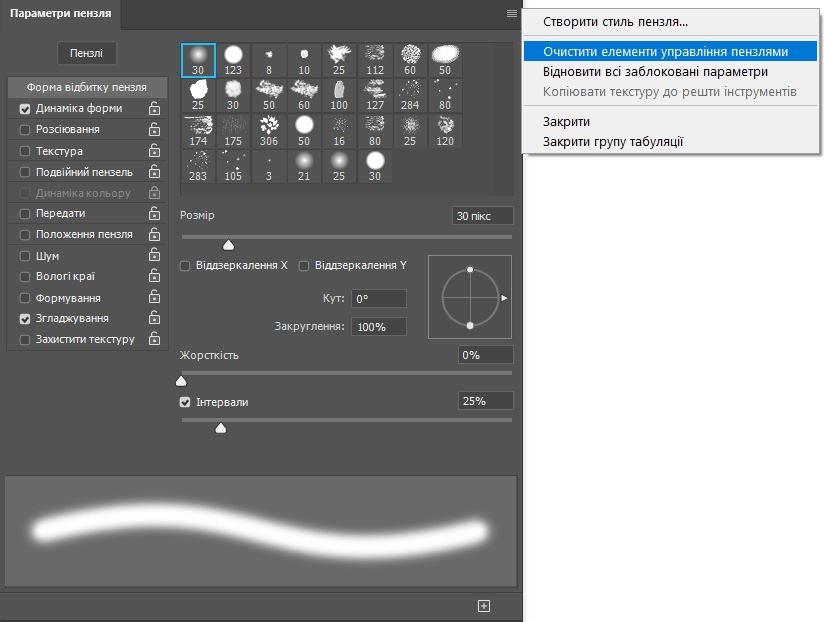Select the hard round 123 brush preset
Image resolution: width=824 pixels, height=622 pixels.
233,60
